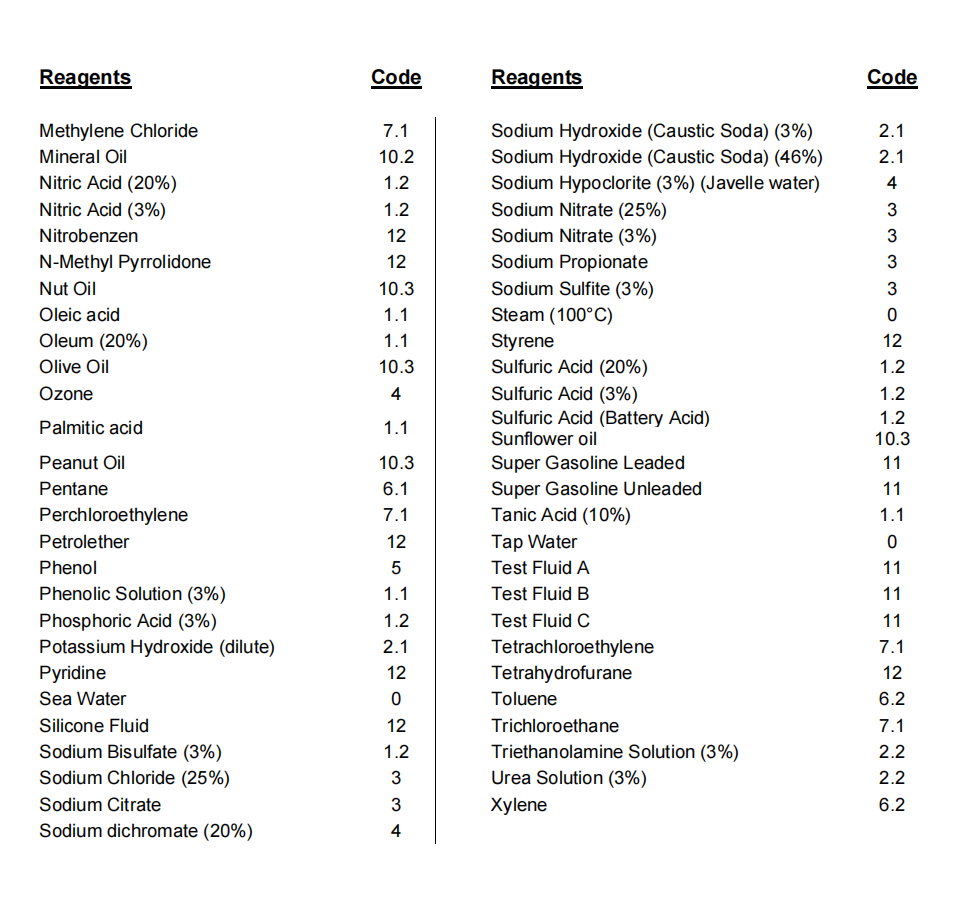Select Triethanolamine Solution (3%) entry
966x903 pixels.
pyautogui.click(x=615, y=752)
